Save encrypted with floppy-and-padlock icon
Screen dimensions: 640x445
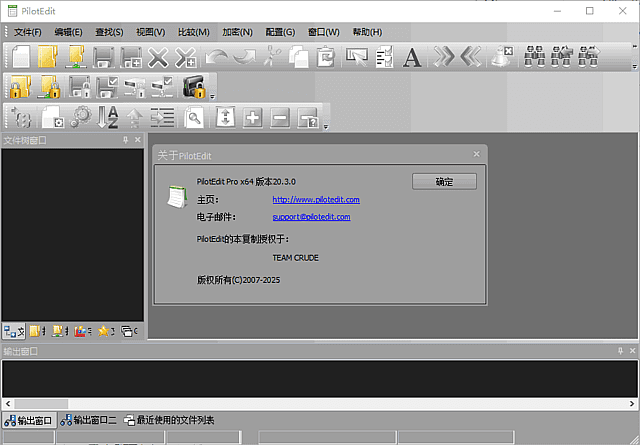pyautogui.click(x=80, y=87)
